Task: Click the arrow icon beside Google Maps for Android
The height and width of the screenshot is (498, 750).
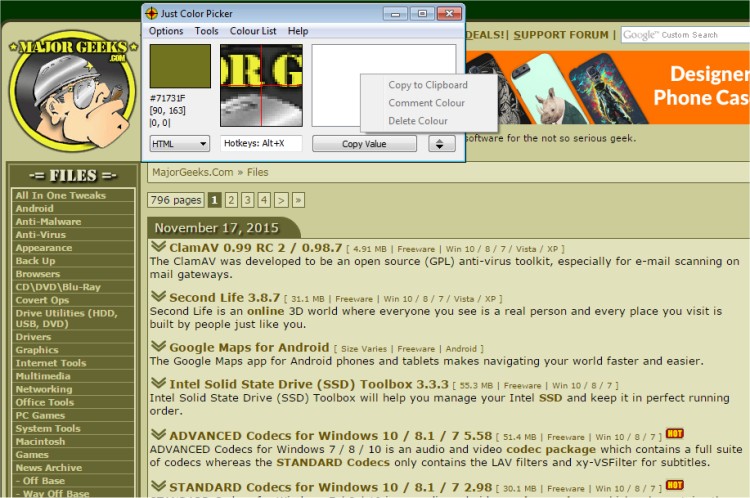Action: click(x=158, y=346)
